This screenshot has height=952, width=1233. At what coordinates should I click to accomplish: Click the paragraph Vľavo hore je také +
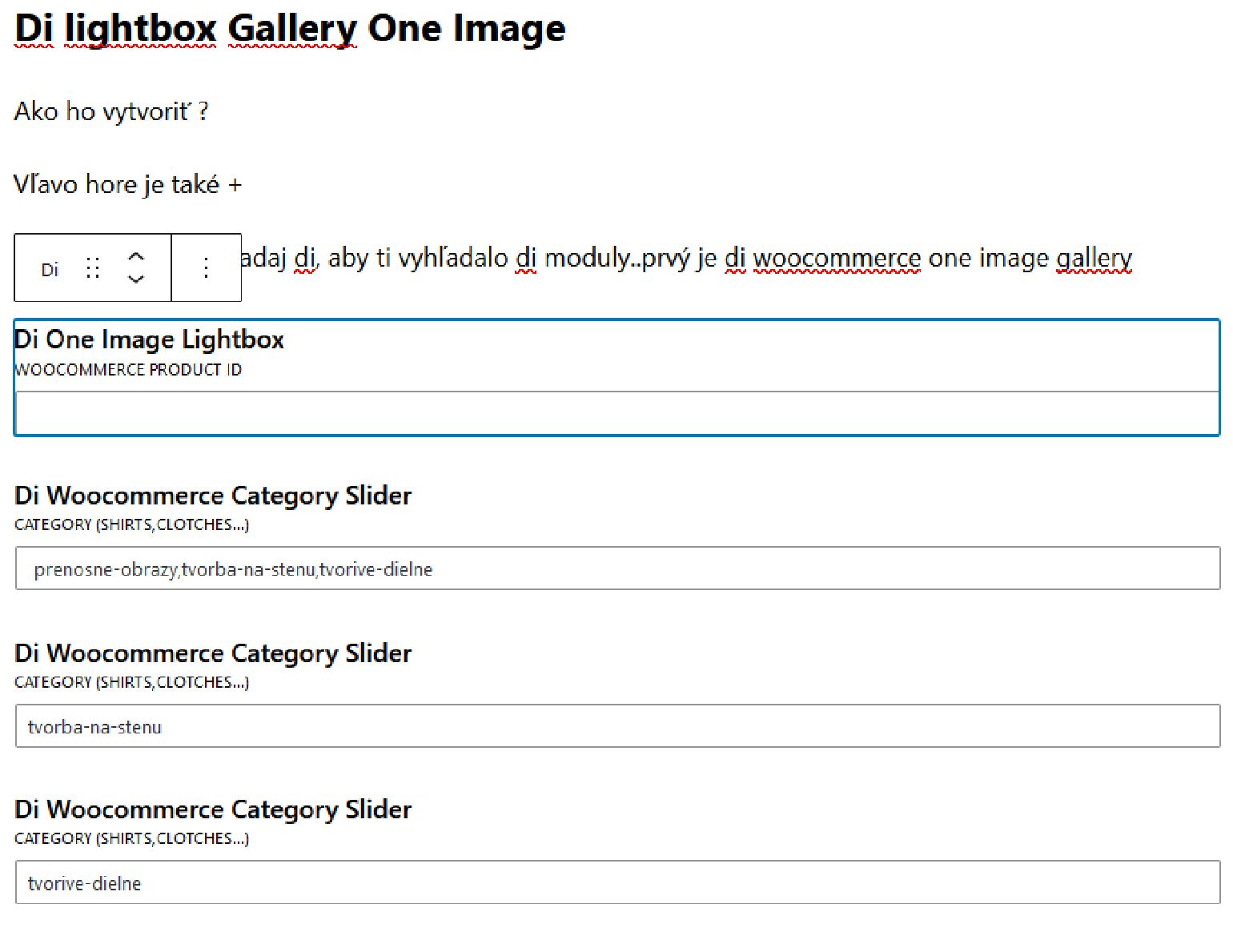coord(128,184)
